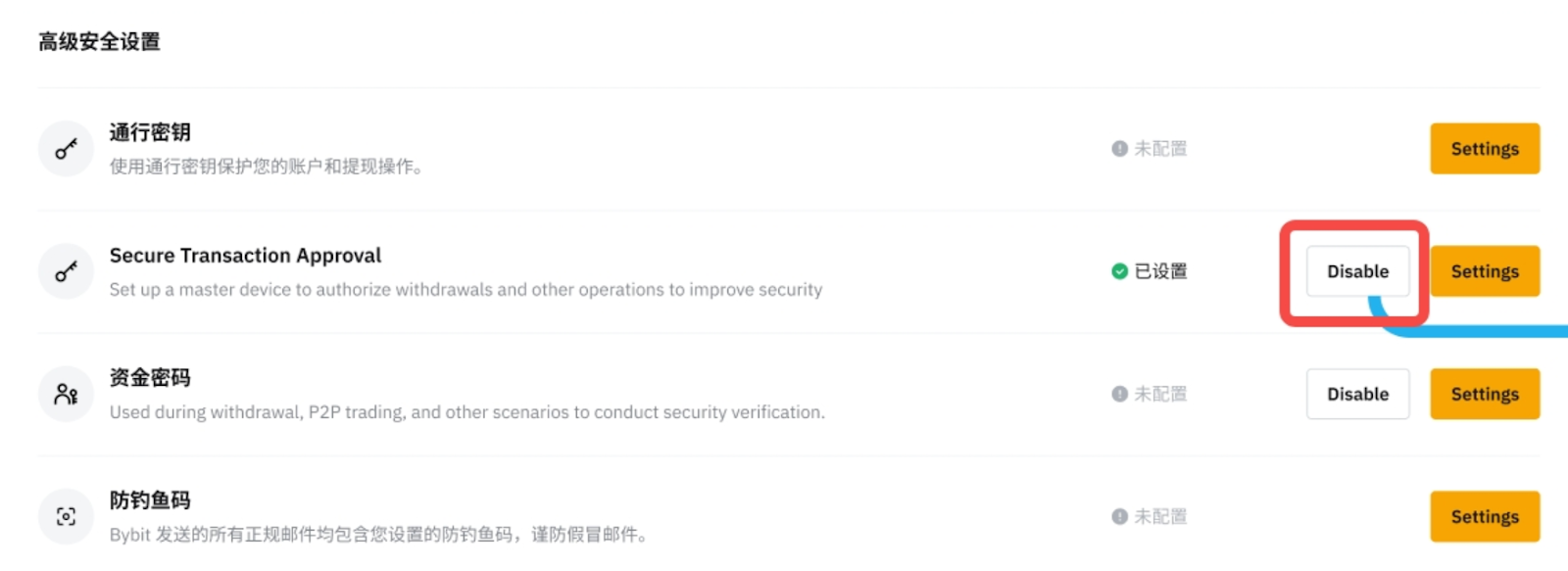This screenshot has height=571, width=1568.
Task: Click the green 已设置 checkmark status icon
Action: (1119, 271)
